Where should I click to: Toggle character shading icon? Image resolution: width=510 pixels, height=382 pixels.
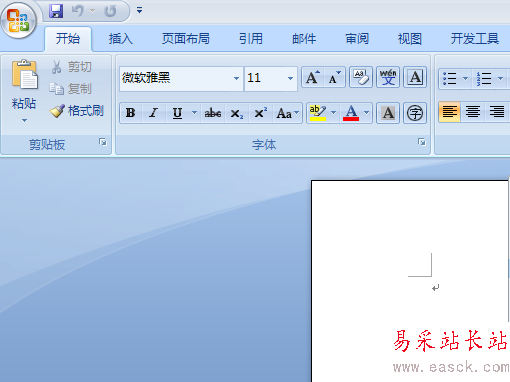pyautogui.click(x=388, y=113)
